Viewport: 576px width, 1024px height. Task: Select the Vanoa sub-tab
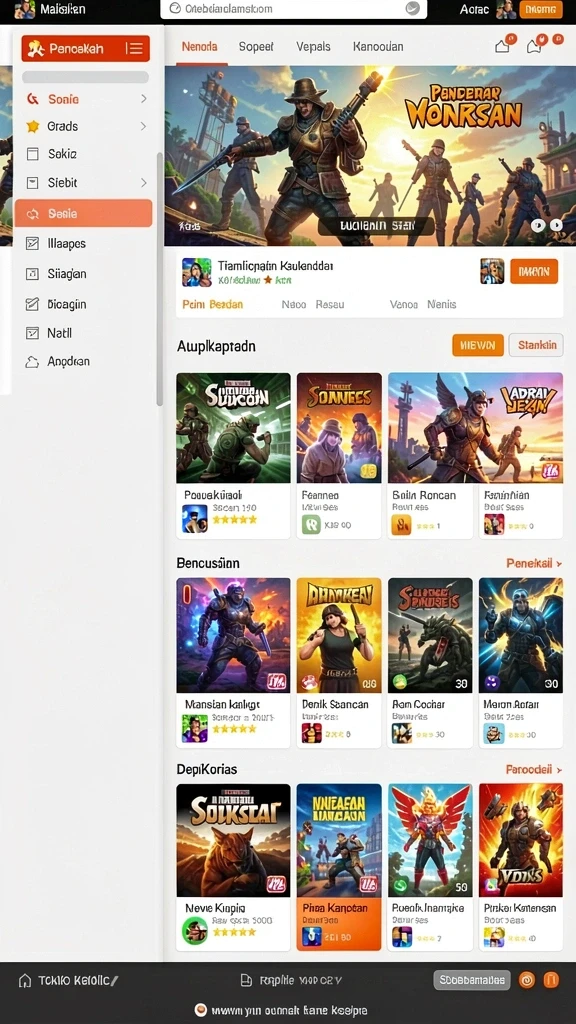(x=404, y=304)
